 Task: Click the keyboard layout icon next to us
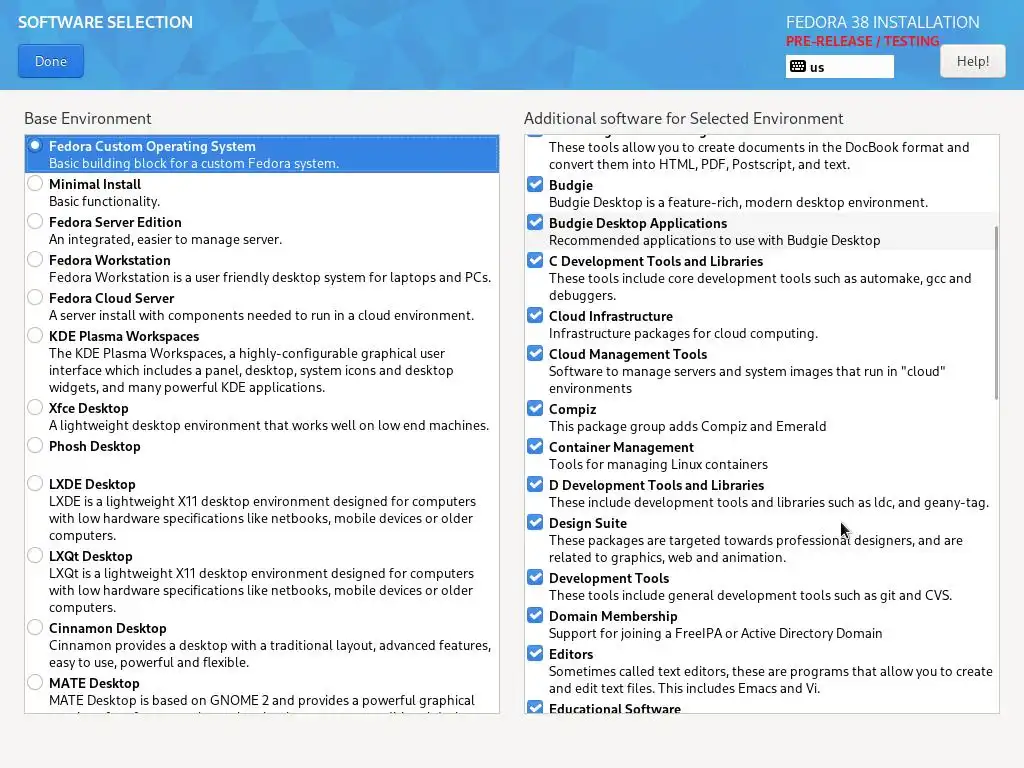(797, 67)
